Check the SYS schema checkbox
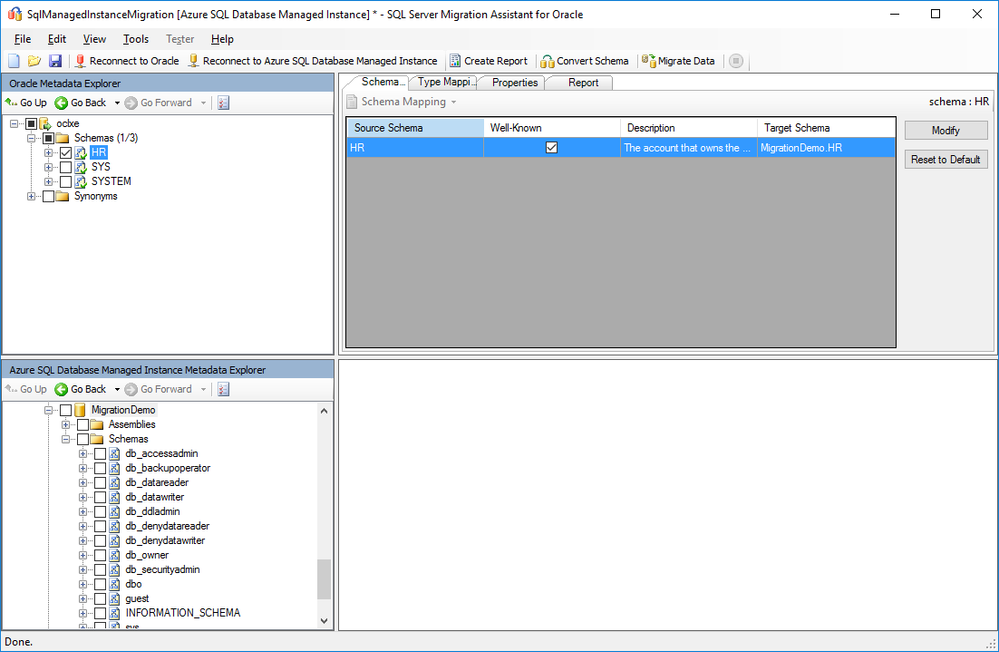Image resolution: width=999 pixels, height=652 pixels. click(x=66, y=167)
